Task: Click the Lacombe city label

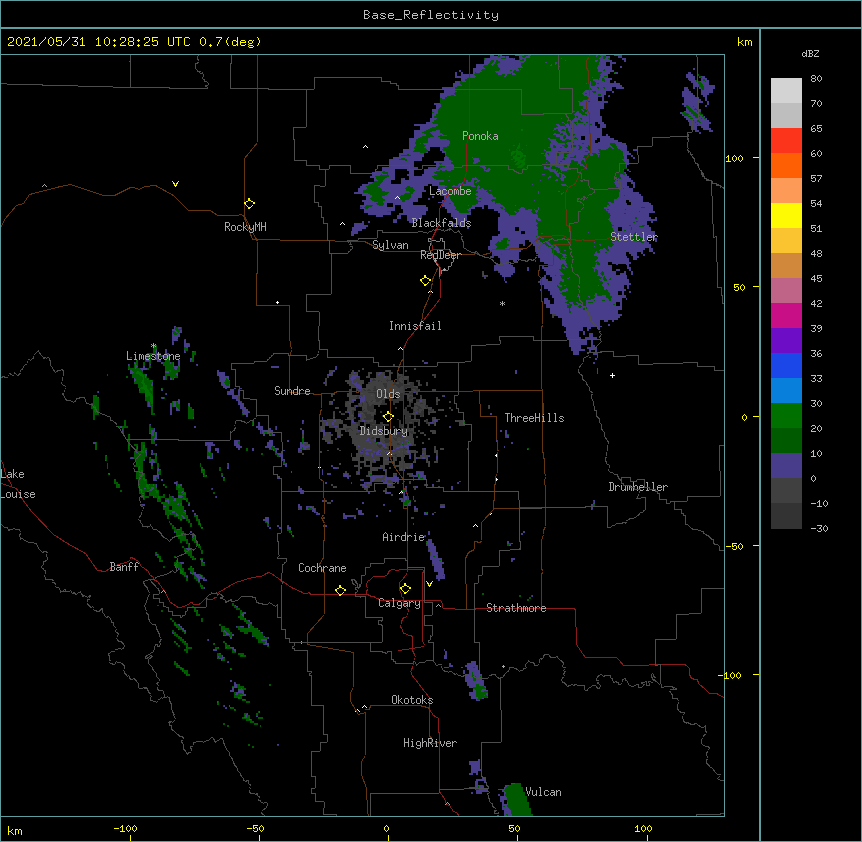Action: (450, 191)
